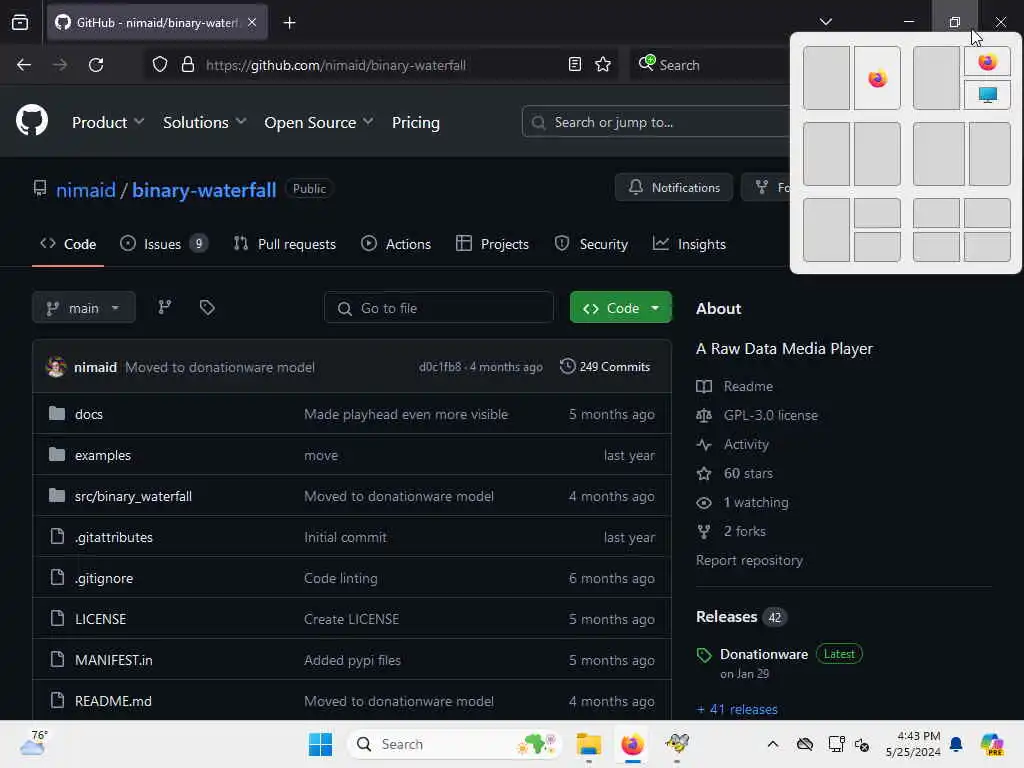Click the site security padlock icon
Viewport: 1024px width, 768px height.
188,65
